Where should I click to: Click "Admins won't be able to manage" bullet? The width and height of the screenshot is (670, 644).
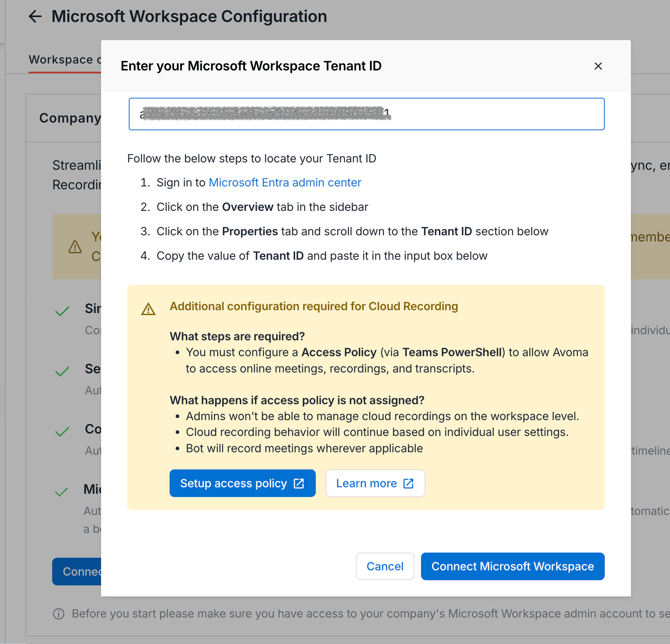(382, 416)
